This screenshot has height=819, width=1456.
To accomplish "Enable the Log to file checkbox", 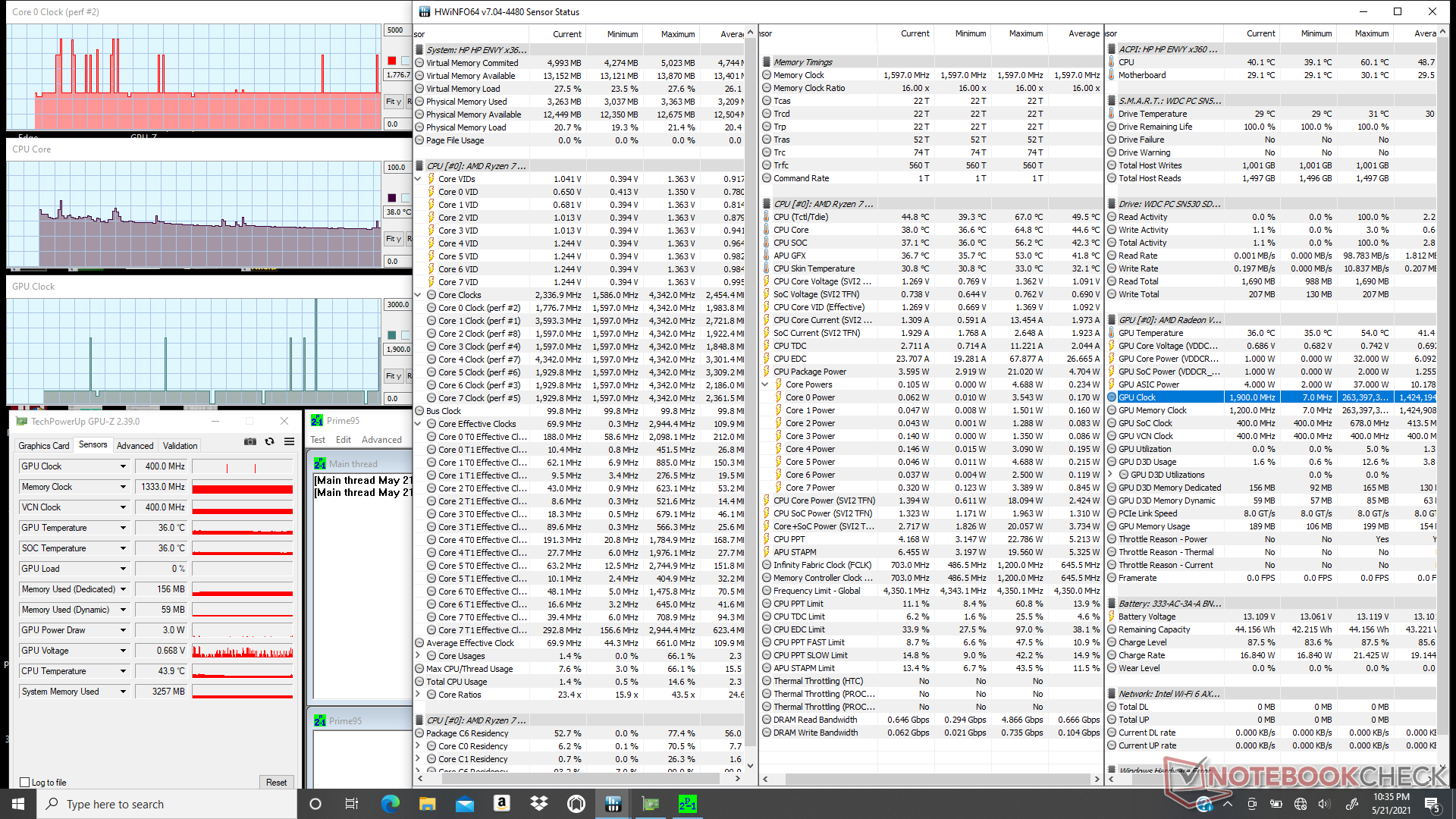I will coord(25,783).
